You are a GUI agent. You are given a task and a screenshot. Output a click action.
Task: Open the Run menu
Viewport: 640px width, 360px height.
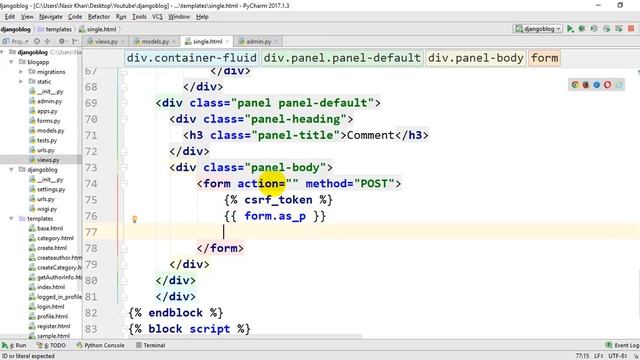(121, 17)
